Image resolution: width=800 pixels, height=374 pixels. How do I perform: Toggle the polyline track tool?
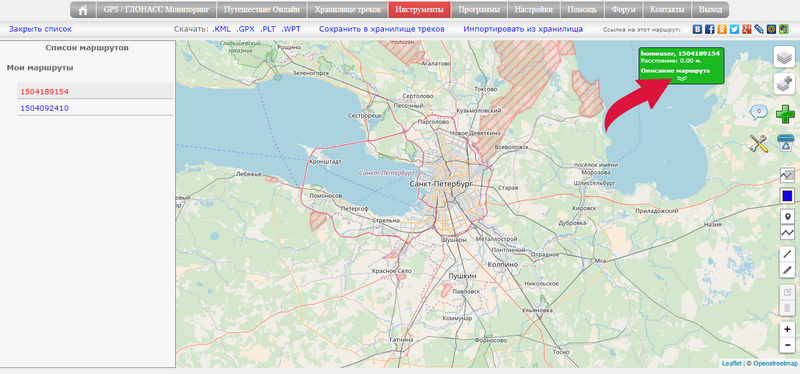tap(787, 233)
